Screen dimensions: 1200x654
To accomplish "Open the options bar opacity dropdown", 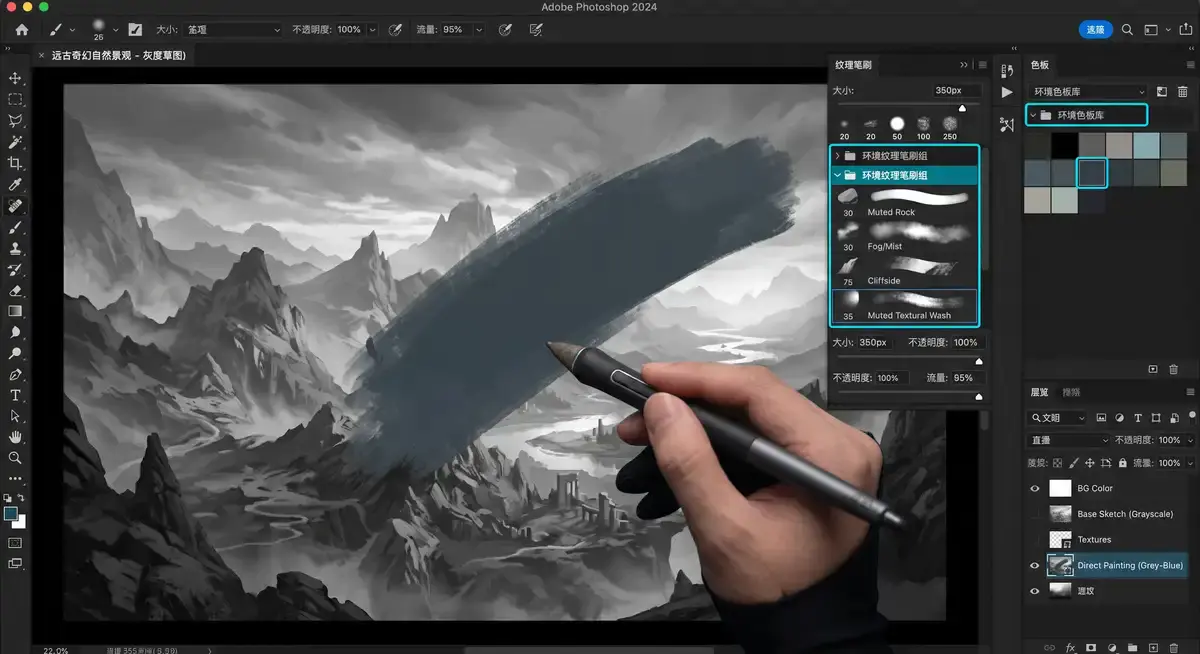I will click(373, 30).
